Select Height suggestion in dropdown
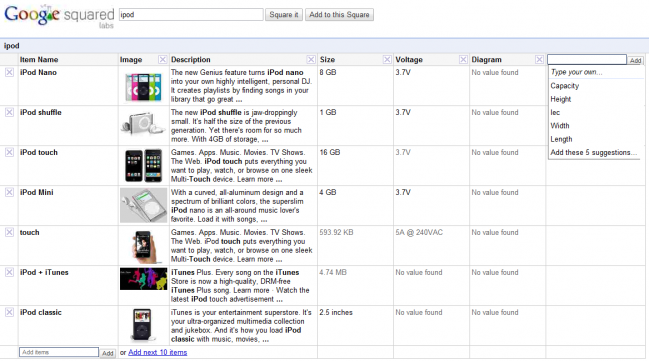The width and height of the screenshot is (649, 361). point(560,99)
